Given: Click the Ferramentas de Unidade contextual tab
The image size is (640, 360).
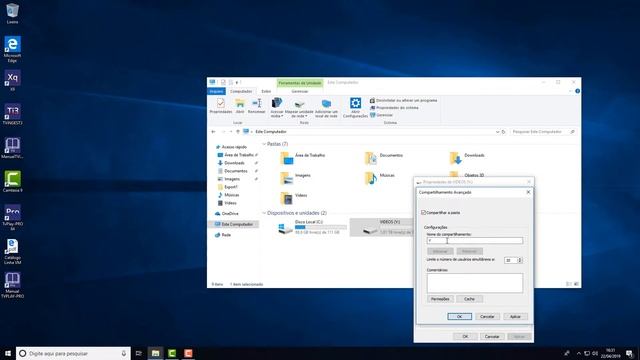Looking at the screenshot, I should pyautogui.click(x=300, y=83).
